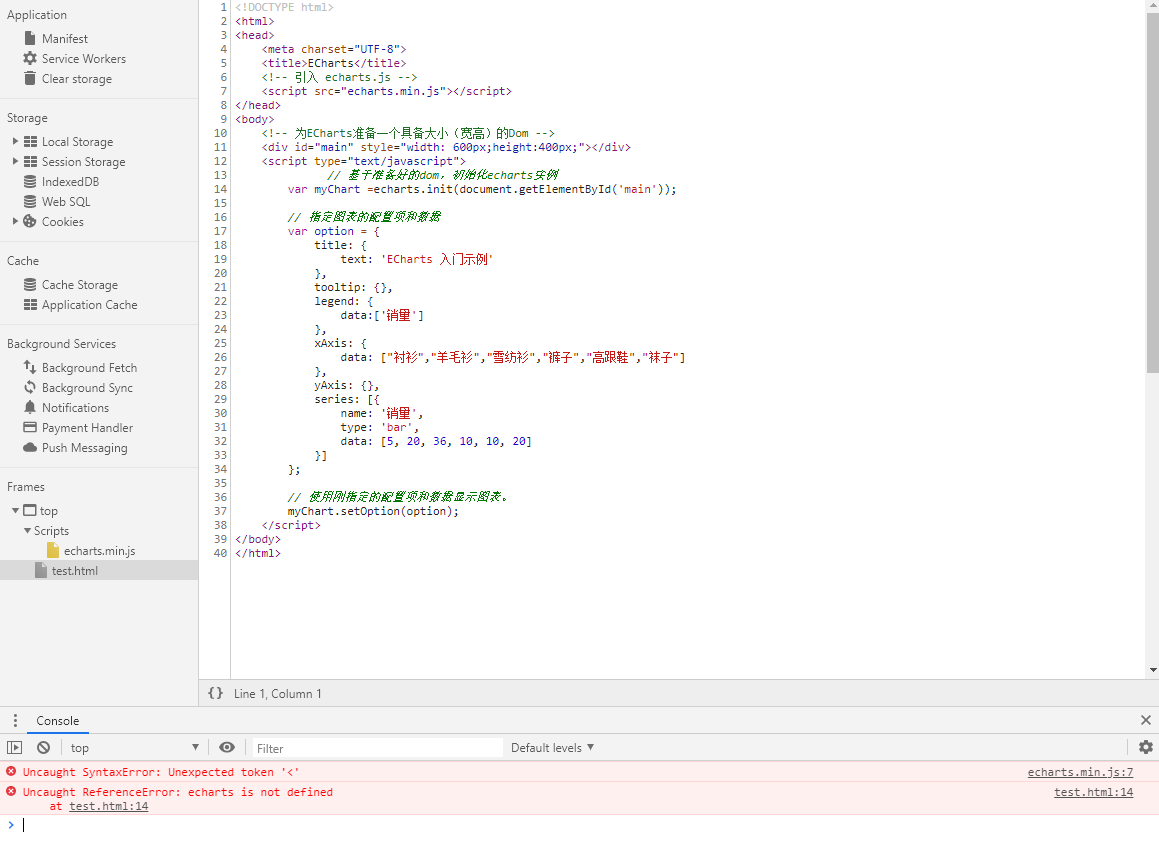Screen dimensions: 1159x858
Task: Click the Cache Storage database icon
Action: click(30, 285)
